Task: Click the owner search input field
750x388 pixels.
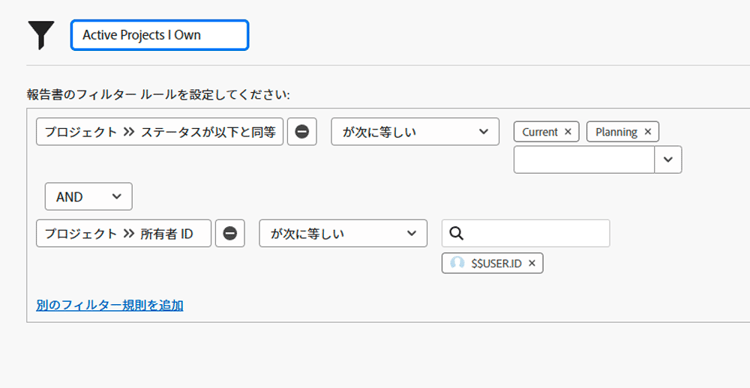Action: [526, 233]
